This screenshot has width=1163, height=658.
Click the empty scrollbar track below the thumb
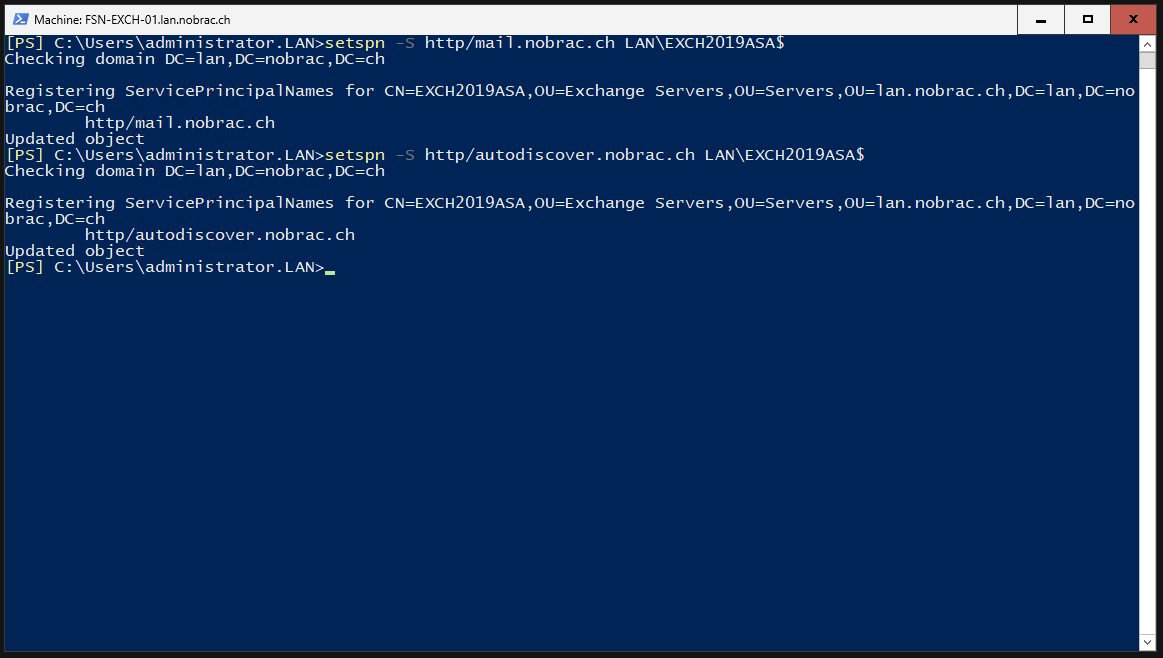click(x=1147, y=349)
